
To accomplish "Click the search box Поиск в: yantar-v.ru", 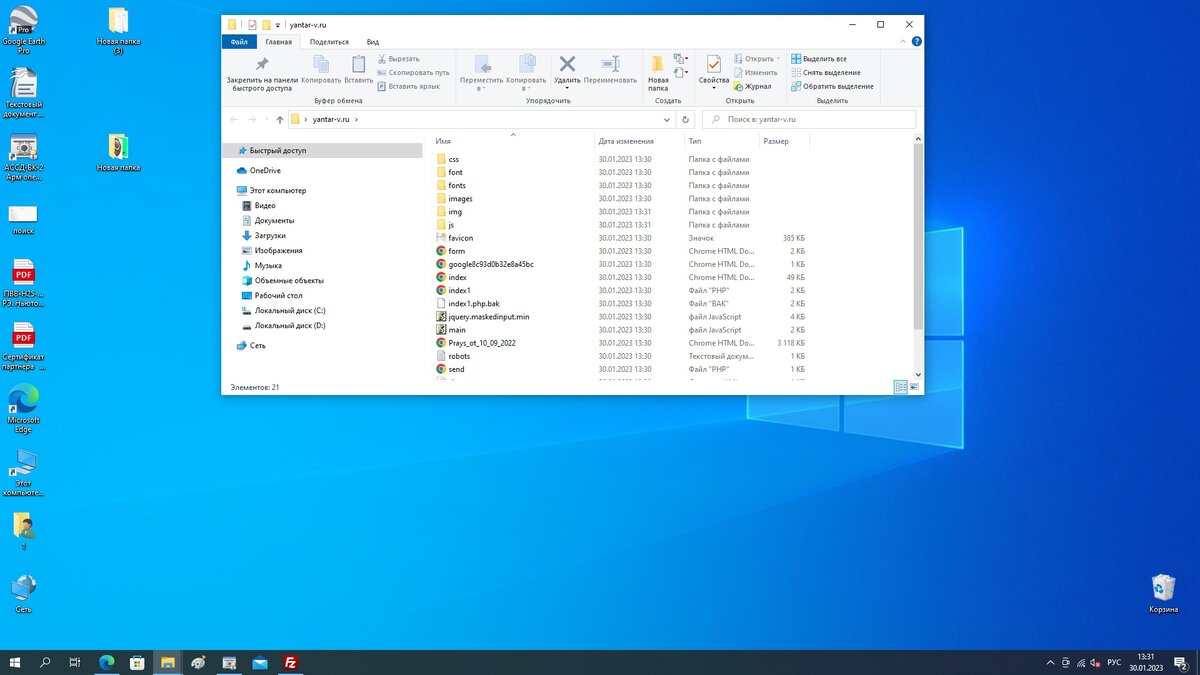I will coord(809,119).
